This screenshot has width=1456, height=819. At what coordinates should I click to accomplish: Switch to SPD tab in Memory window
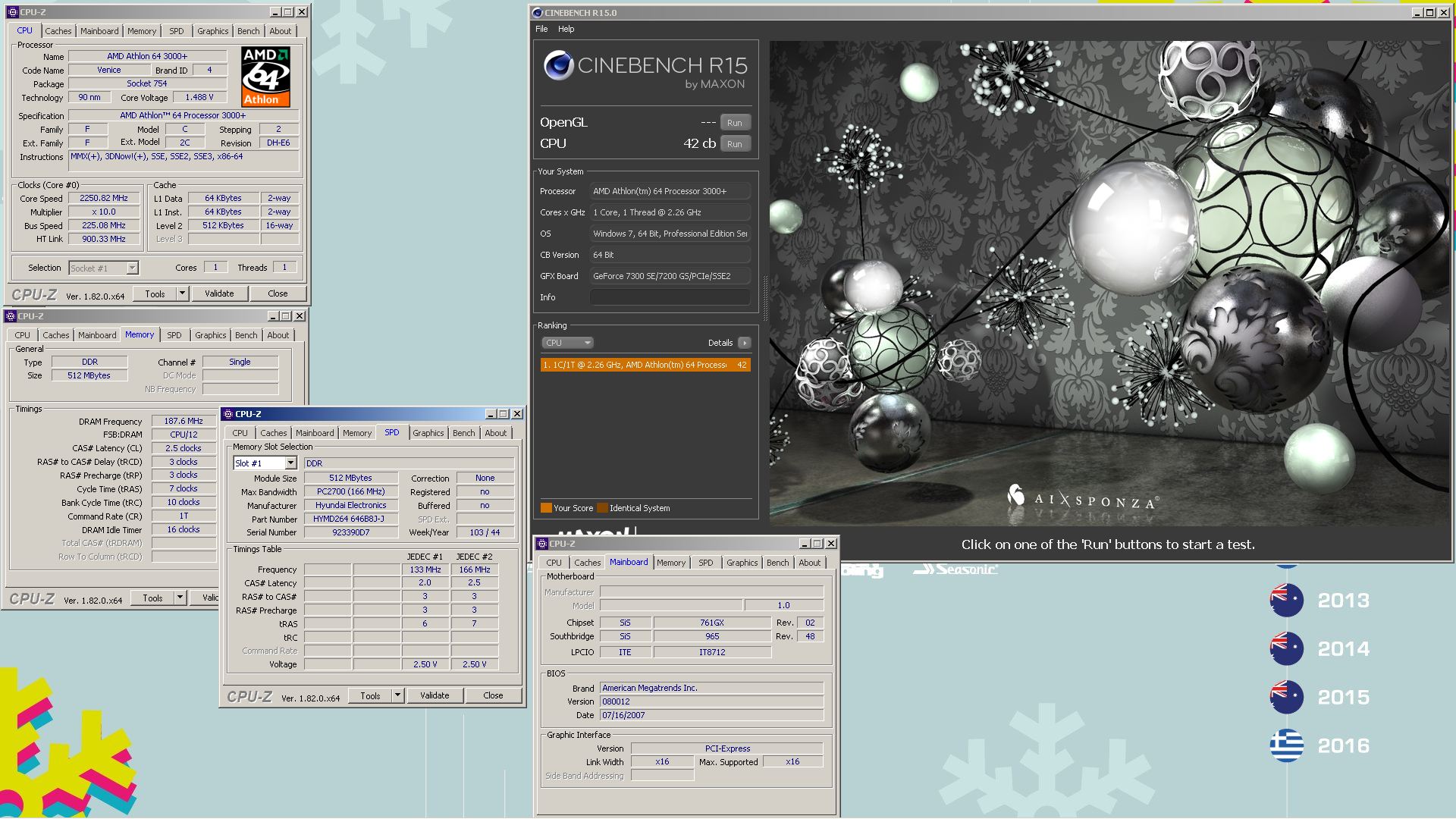tap(174, 335)
